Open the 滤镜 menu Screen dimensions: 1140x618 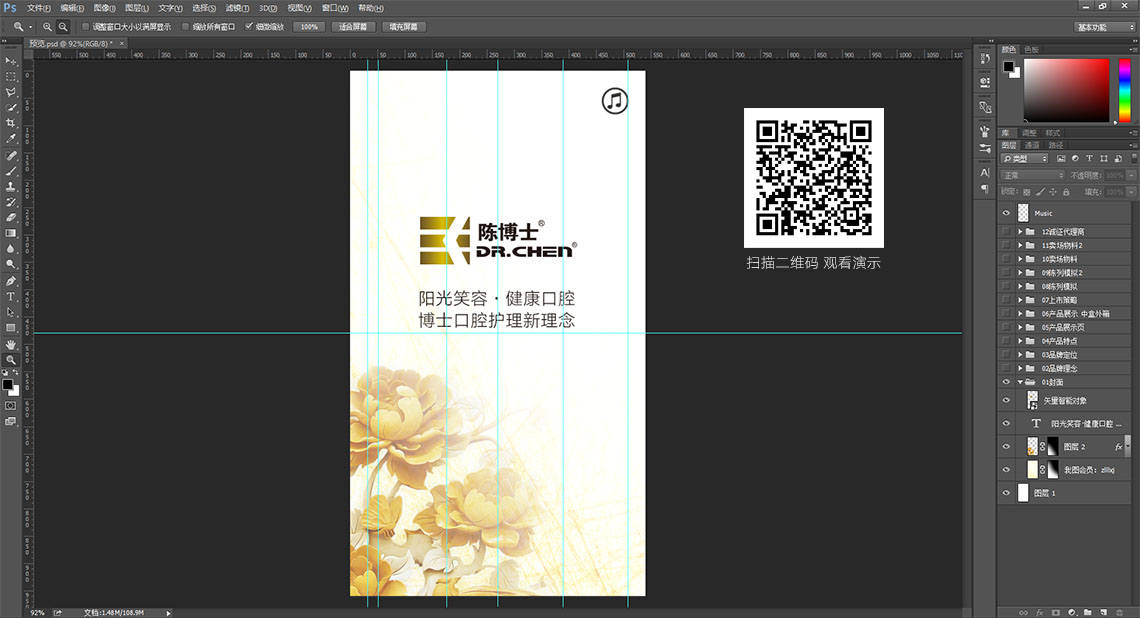(237, 8)
